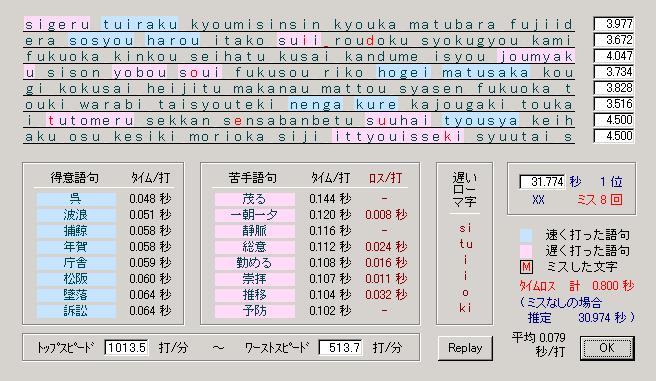Select the 波浪 entry in strong phrases
This screenshot has width=656, height=381.
[76, 215]
